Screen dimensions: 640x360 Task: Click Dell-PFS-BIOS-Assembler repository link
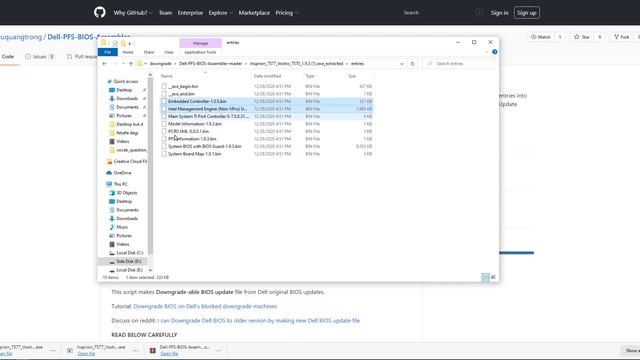pos(89,37)
